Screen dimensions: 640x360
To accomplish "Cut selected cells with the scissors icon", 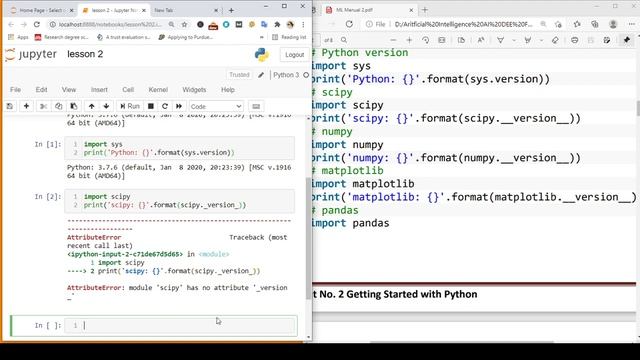I will (x=43, y=106).
